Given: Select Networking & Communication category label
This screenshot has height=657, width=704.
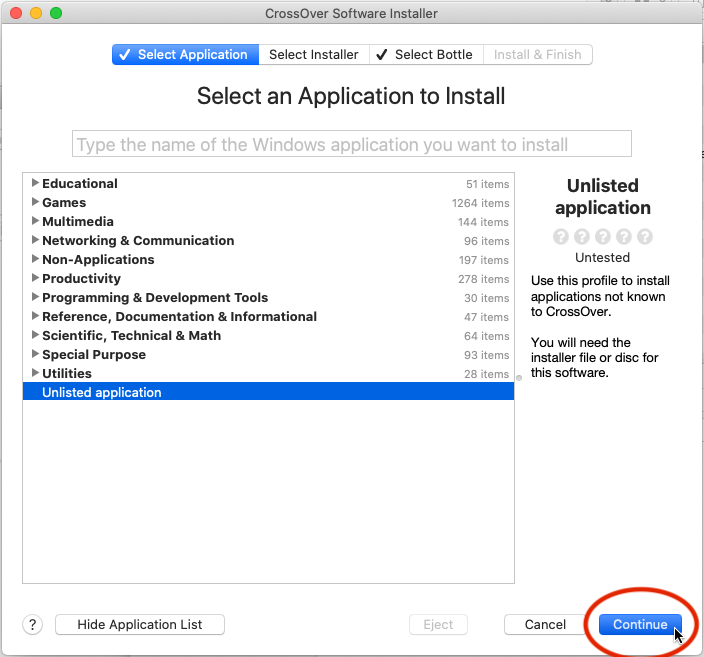Looking at the screenshot, I should click(x=138, y=240).
